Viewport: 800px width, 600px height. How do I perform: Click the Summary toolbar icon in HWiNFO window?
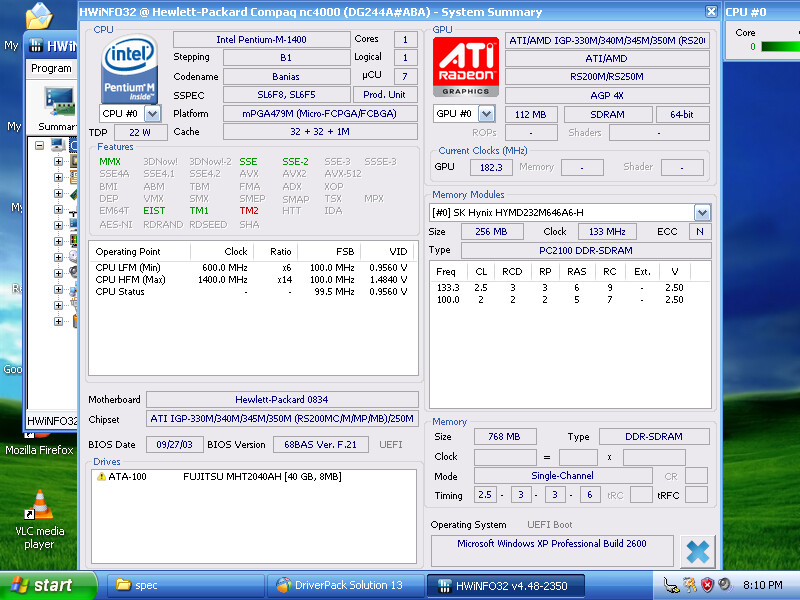click(58, 108)
